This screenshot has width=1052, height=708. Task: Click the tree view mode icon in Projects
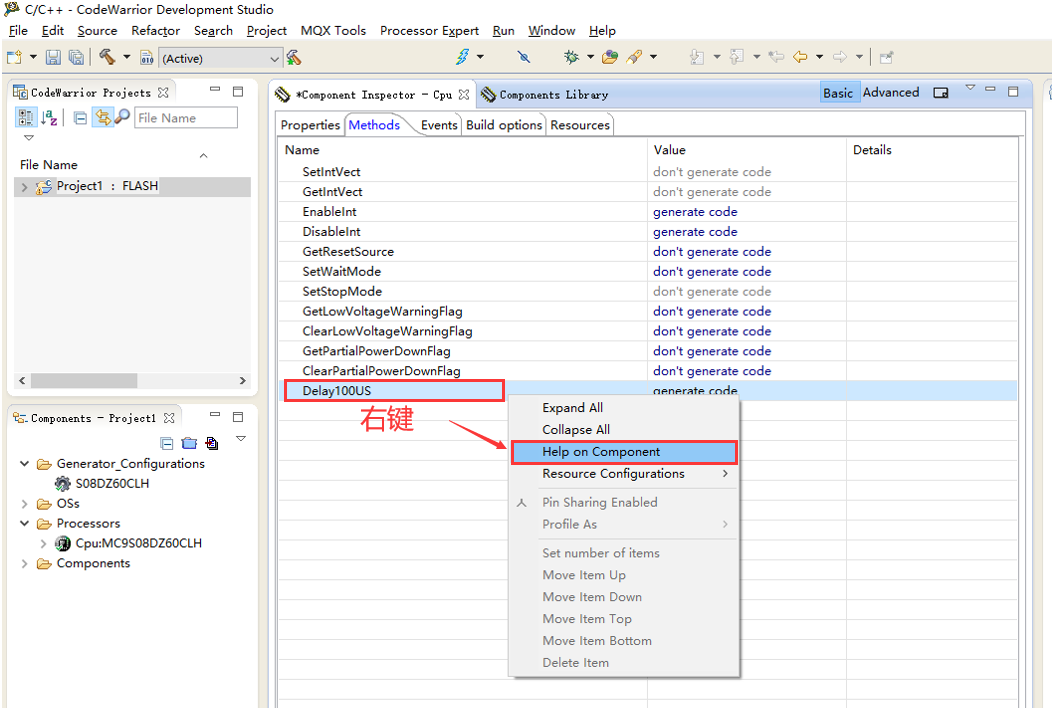click(25, 117)
